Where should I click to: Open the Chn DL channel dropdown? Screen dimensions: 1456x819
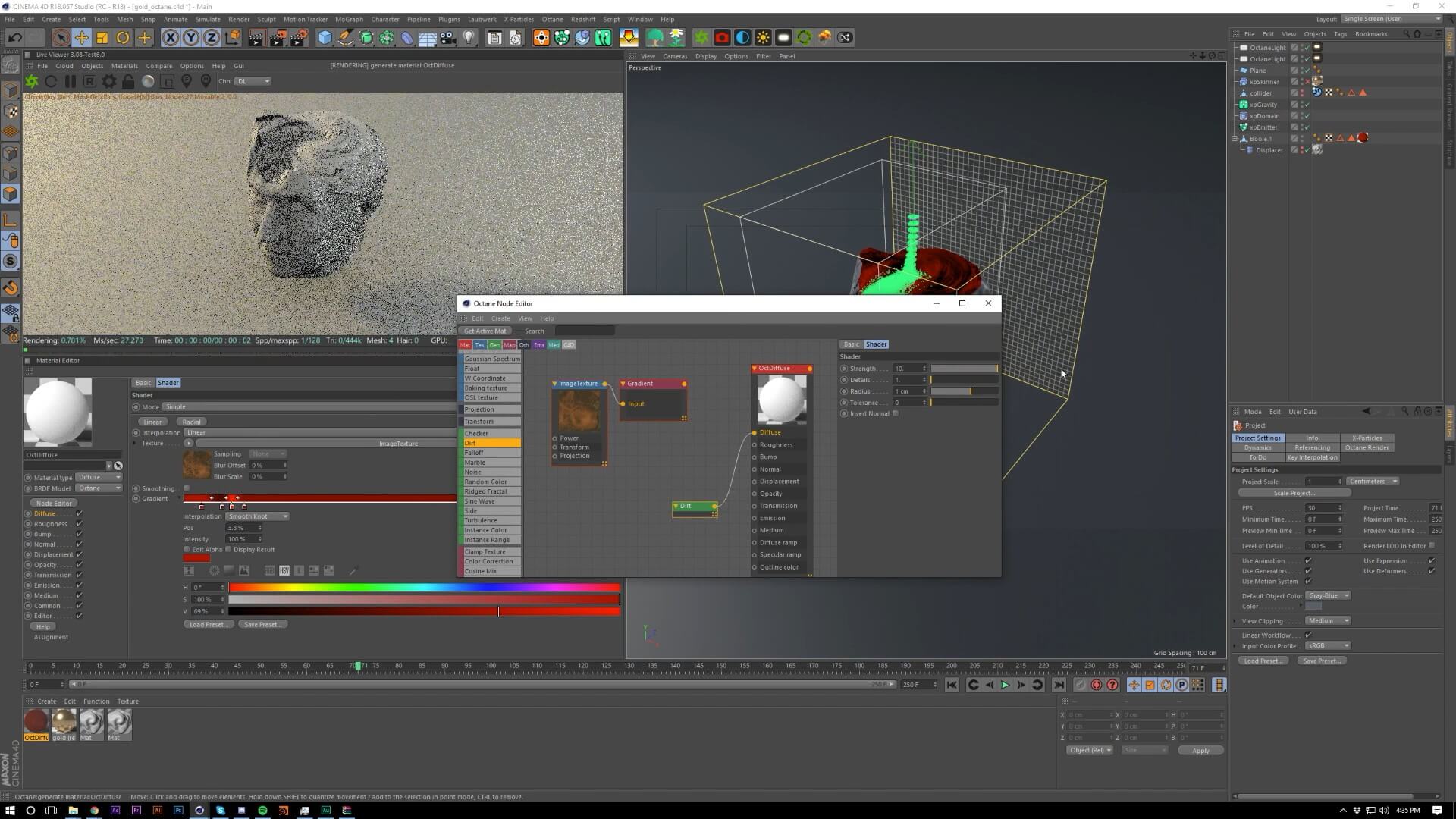pyautogui.click(x=253, y=81)
